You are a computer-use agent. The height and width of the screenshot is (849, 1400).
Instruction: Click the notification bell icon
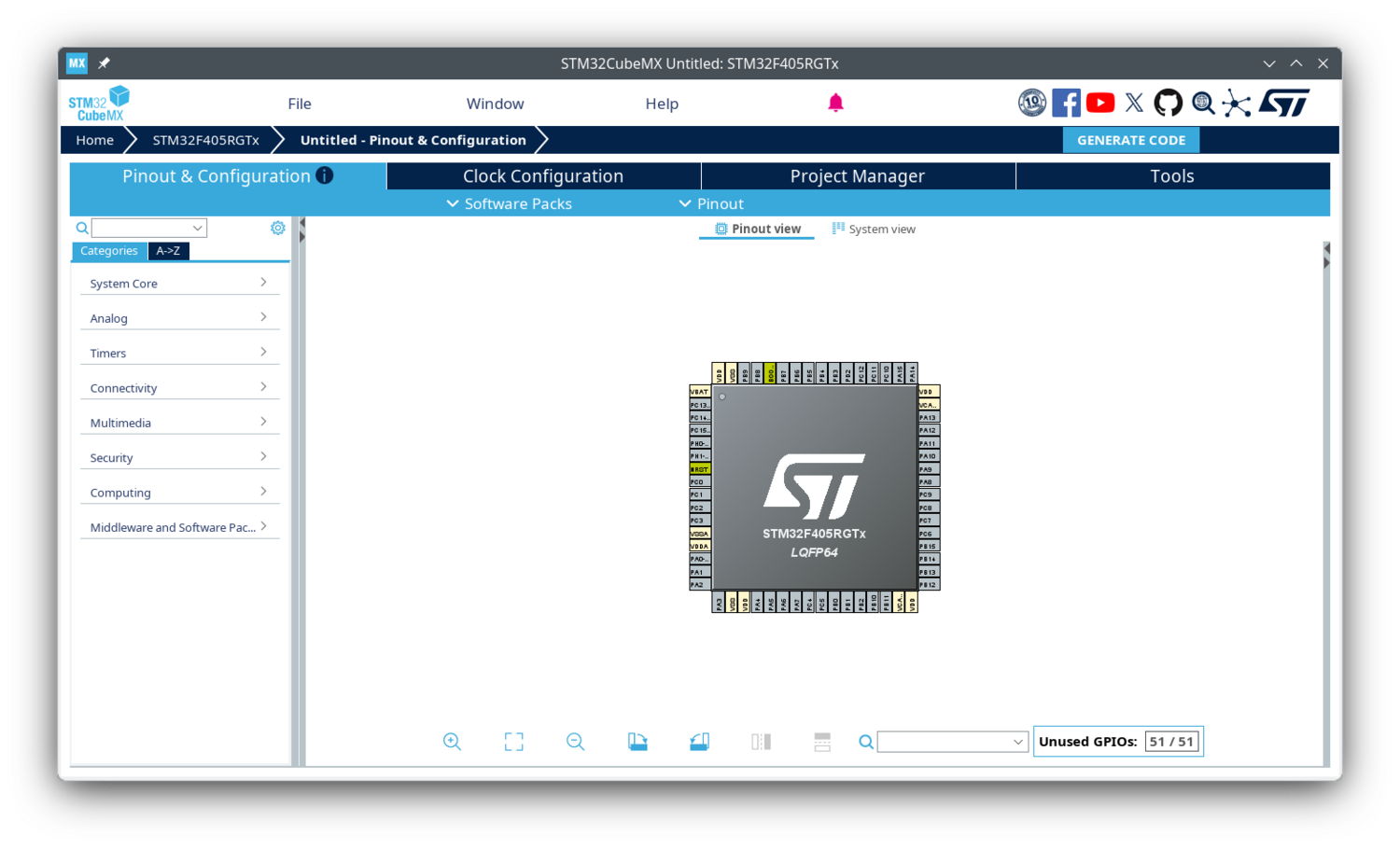point(835,103)
